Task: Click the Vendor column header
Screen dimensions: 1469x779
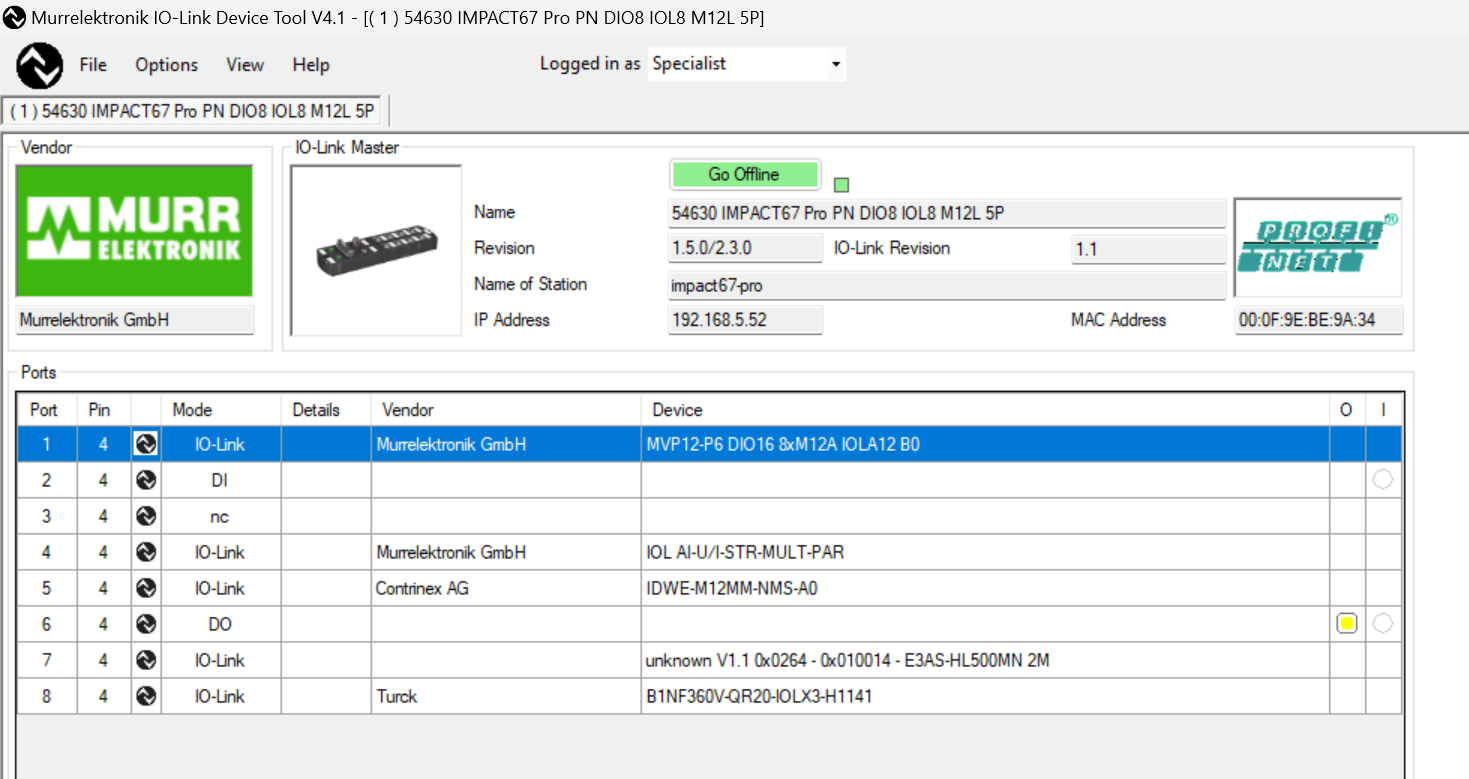Action: (506, 410)
